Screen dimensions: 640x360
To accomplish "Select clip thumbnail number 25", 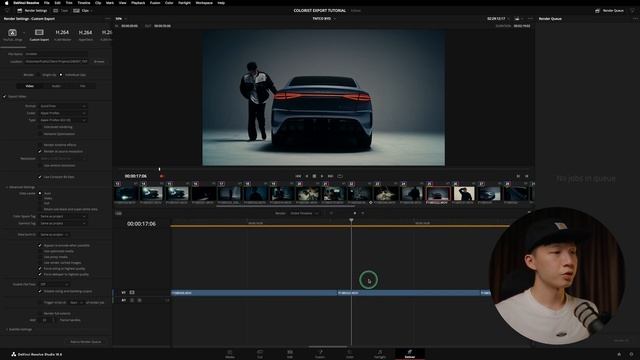I will pos(438,194).
